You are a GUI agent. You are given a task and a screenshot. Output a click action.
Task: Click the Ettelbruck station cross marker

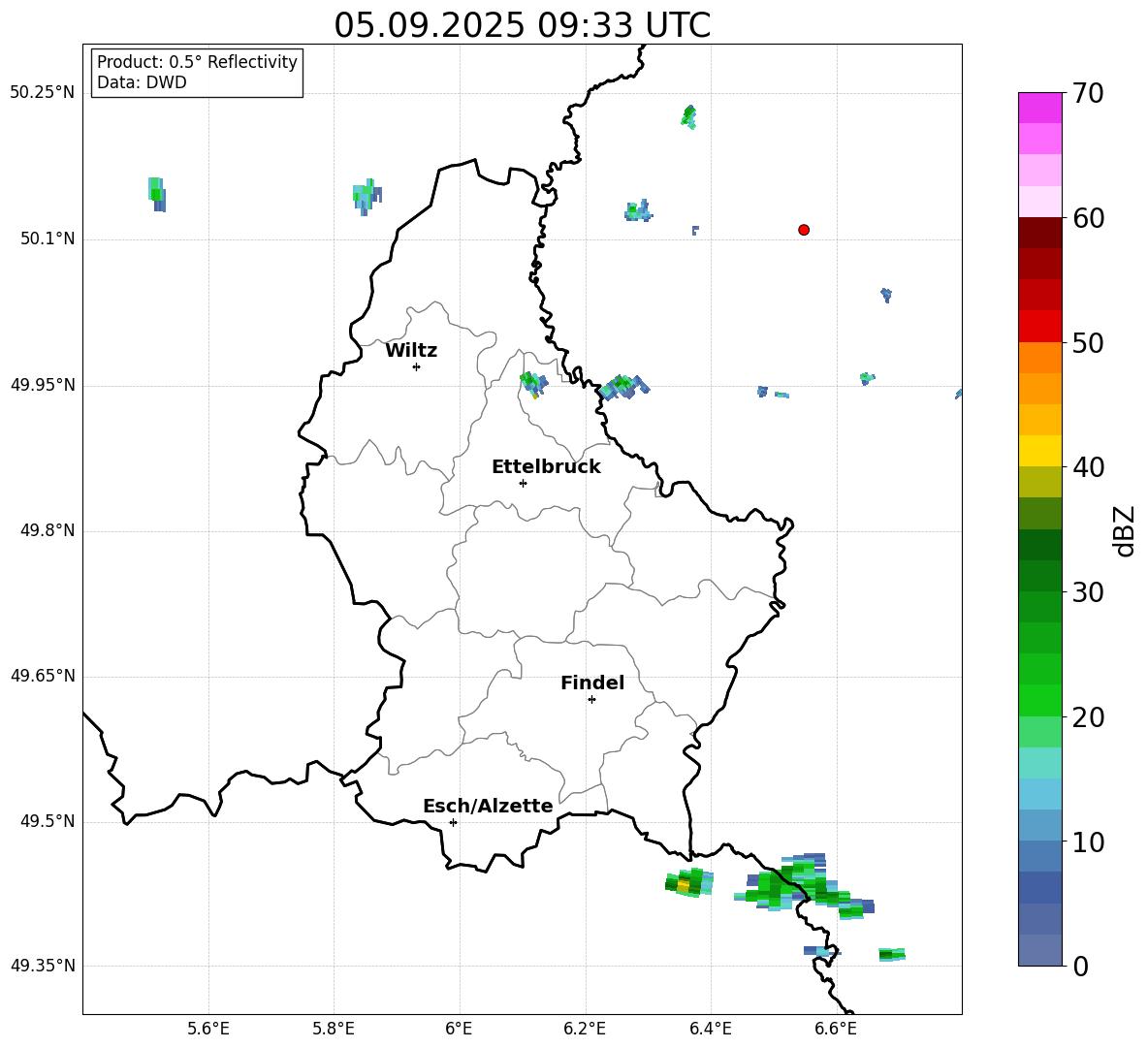tap(523, 483)
